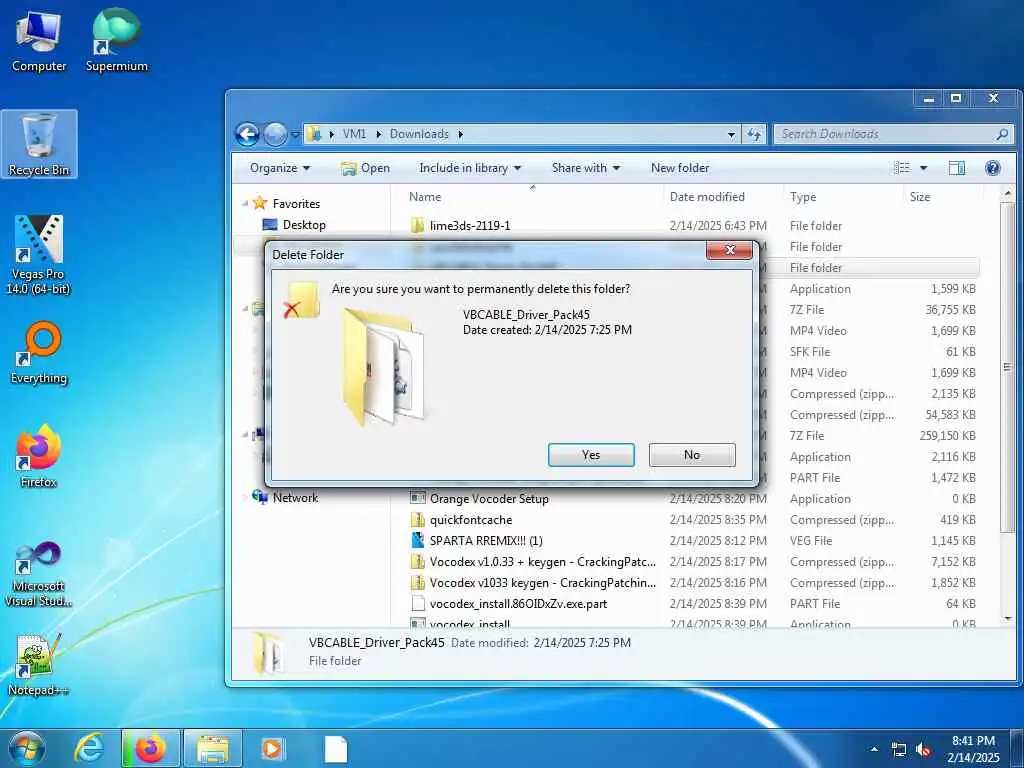
Task: Open the Windows Start menu
Action: point(27,749)
